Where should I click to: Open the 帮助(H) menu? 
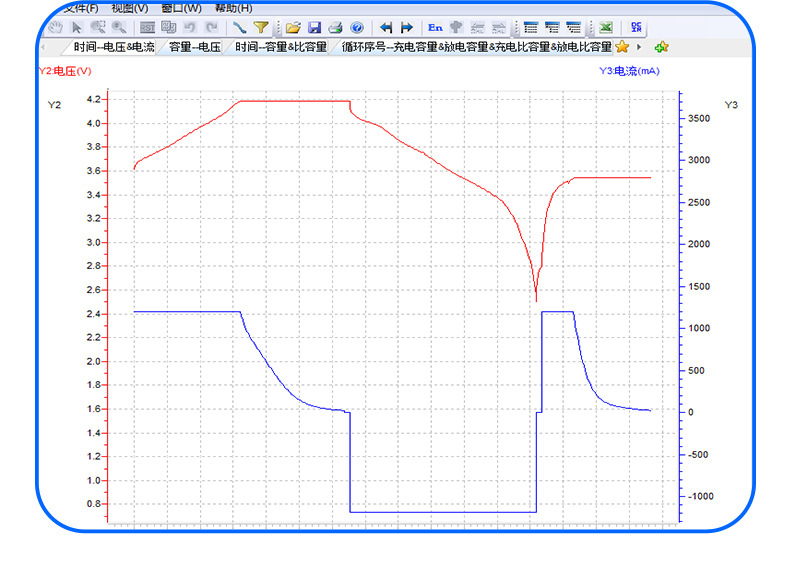pos(233,8)
